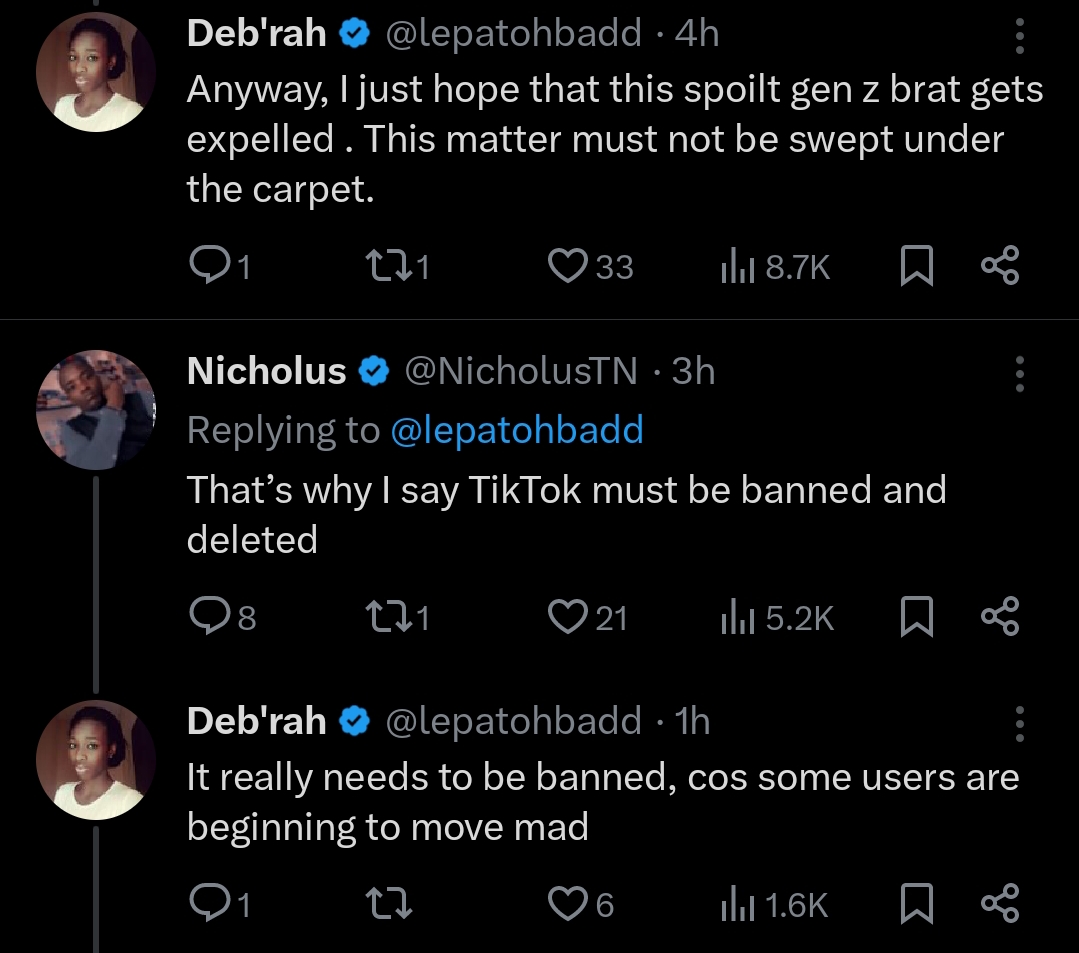Open the Nicholus display name link
Screen dimensions: 1079x953
click(x=266, y=371)
